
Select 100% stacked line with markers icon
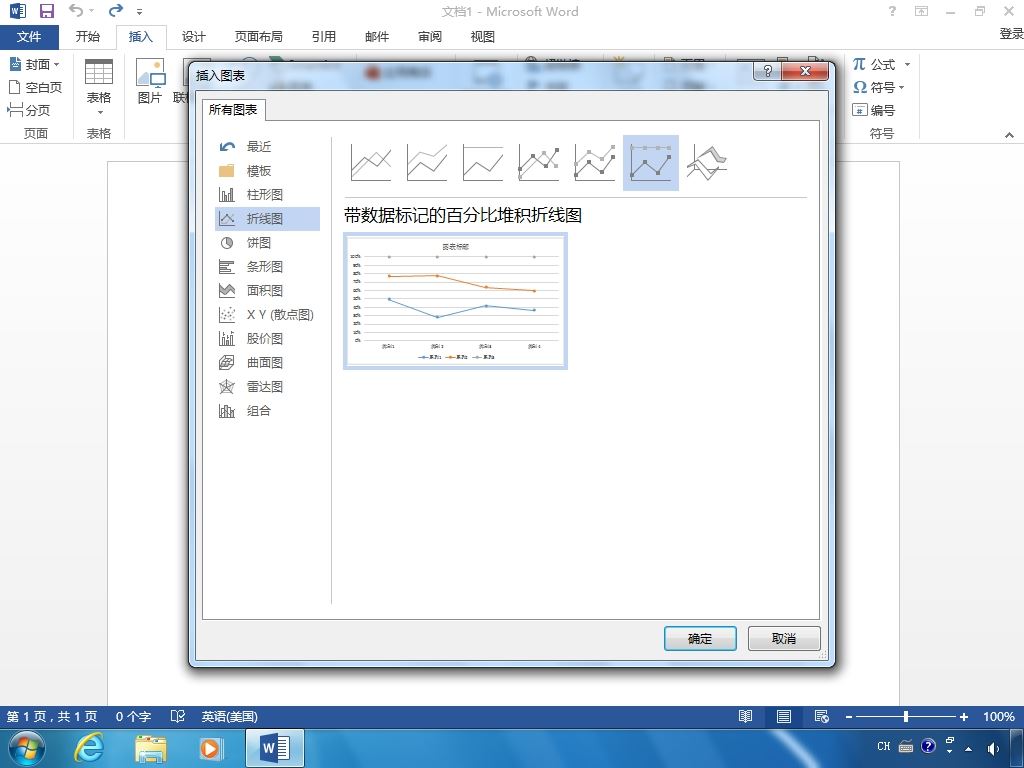pos(651,163)
